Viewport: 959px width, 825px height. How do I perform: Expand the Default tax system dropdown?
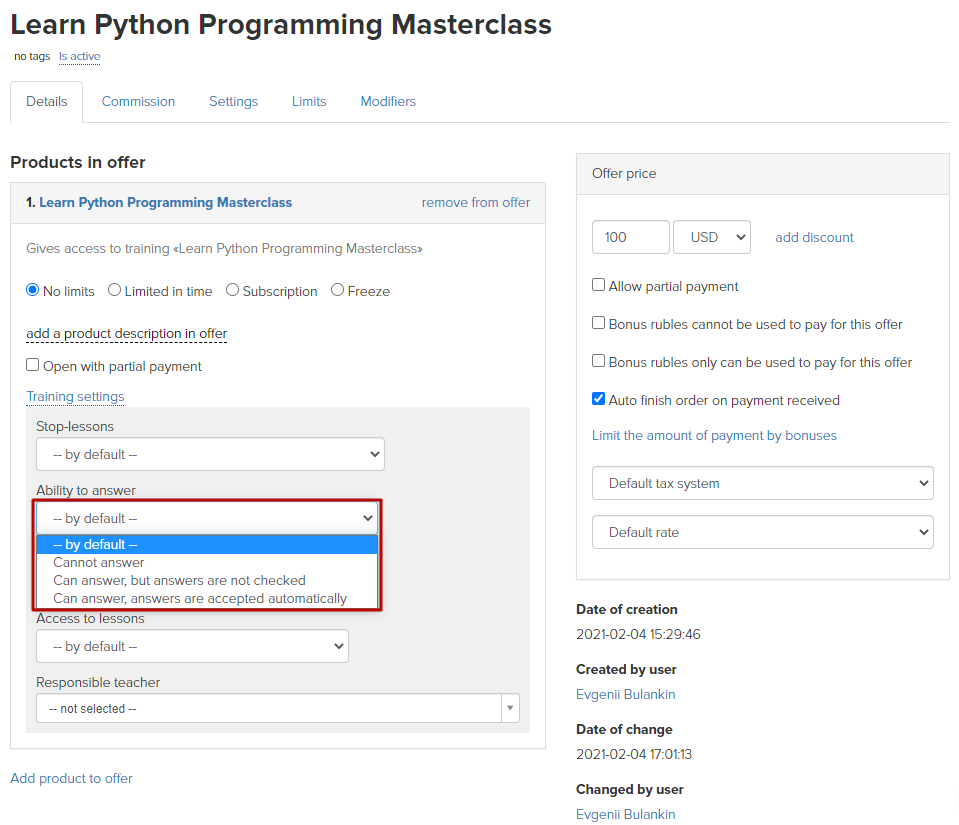pyautogui.click(x=763, y=483)
